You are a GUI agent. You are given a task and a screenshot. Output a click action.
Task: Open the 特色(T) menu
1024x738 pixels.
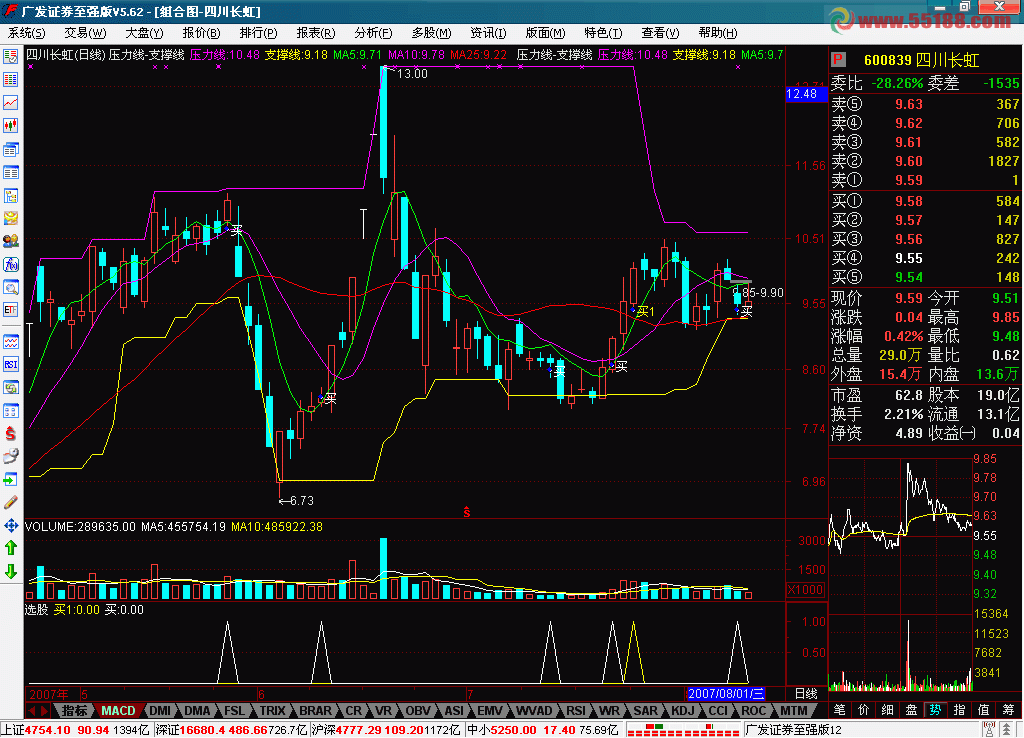click(603, 33)
